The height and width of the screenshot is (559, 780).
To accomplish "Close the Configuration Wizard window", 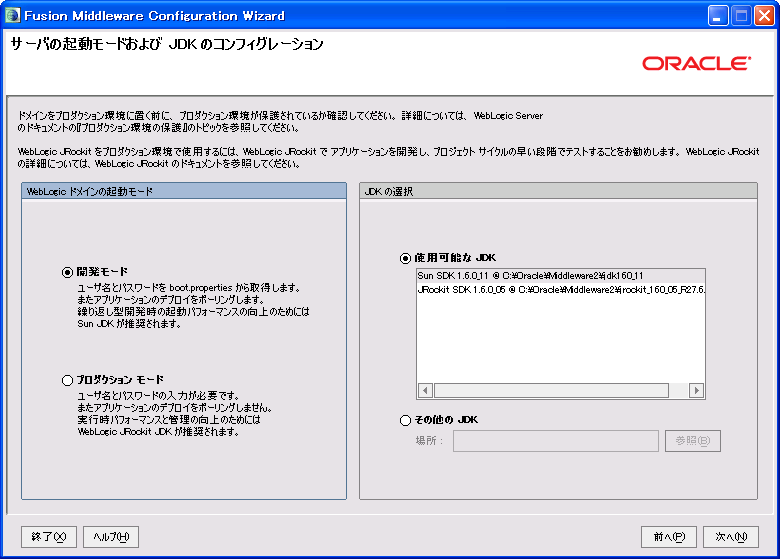I will [x=765, y=15].
